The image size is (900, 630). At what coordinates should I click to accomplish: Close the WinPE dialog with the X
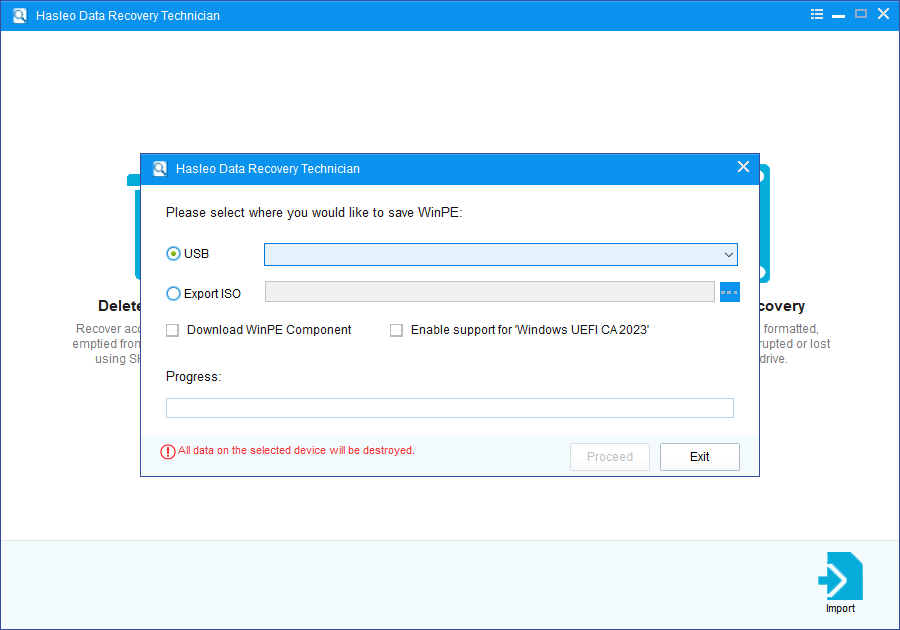743,168
